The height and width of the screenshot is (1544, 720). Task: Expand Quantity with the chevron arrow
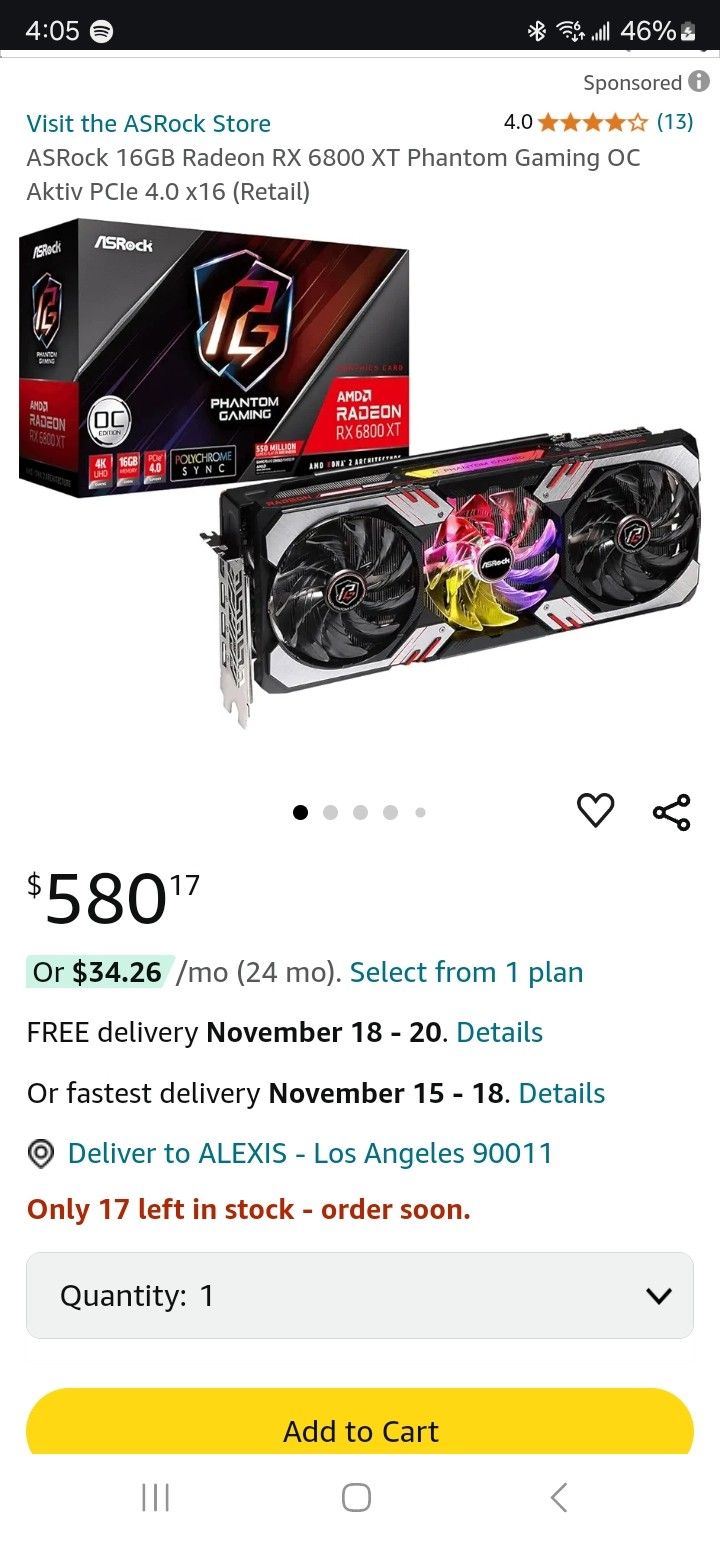tap(658, 1297)
